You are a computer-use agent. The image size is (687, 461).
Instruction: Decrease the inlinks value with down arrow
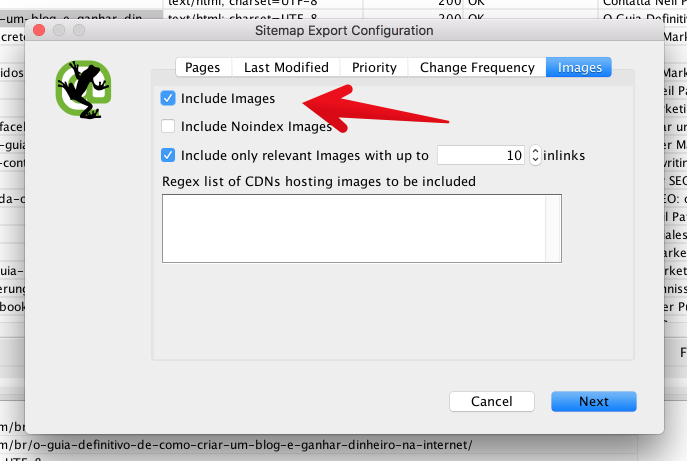(535, 160)
